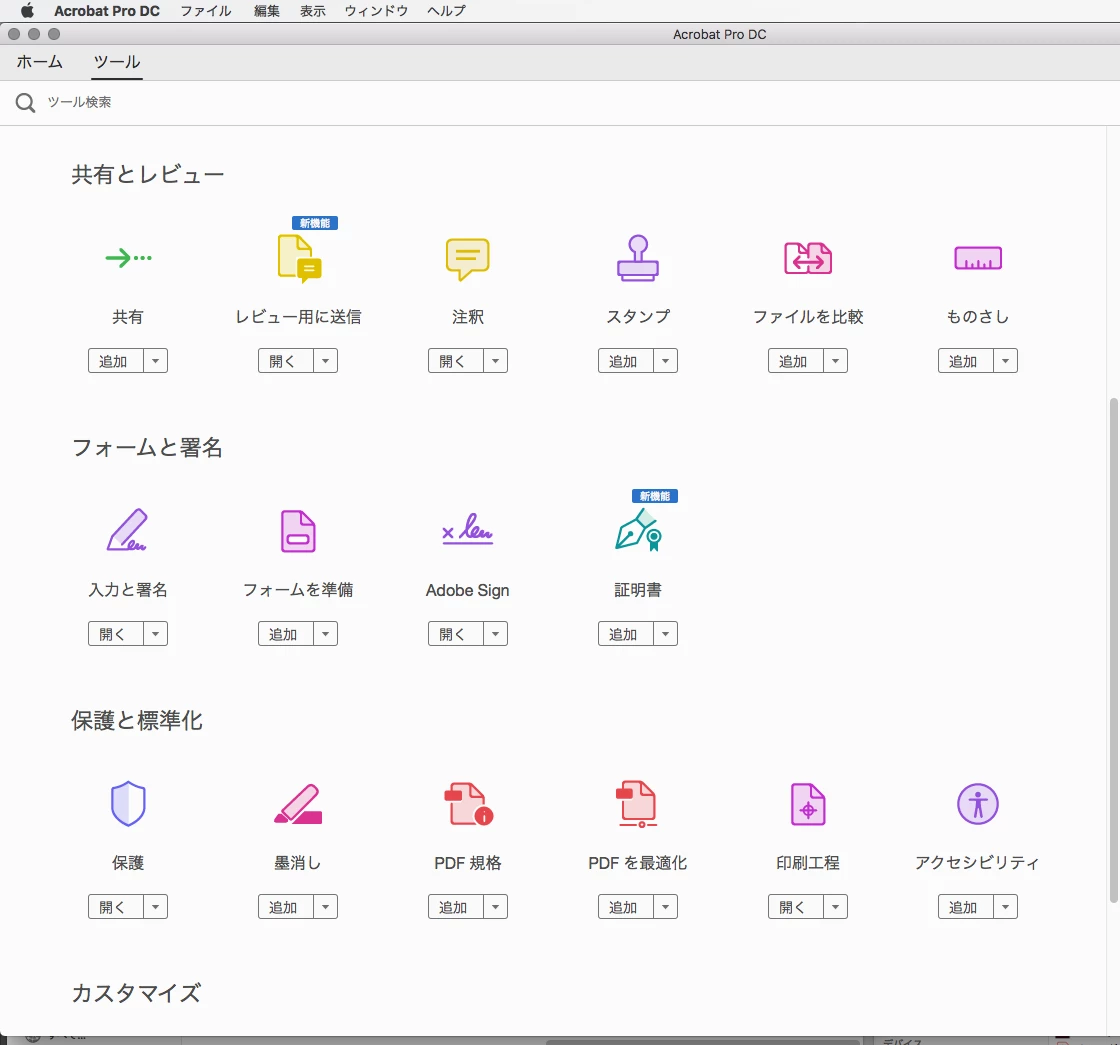Click 追加 button under 墨消し
Viewport: 1120px width, 1045px height.
point(286,906)
